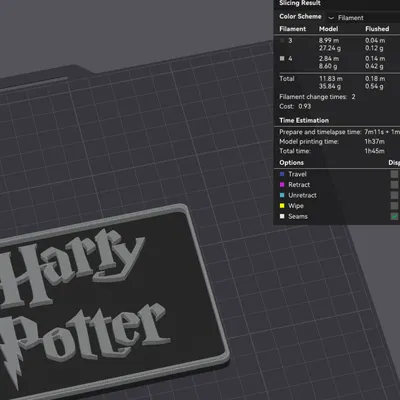
Task: Click the filament 3 color swatch
Action: coord(282,41)
